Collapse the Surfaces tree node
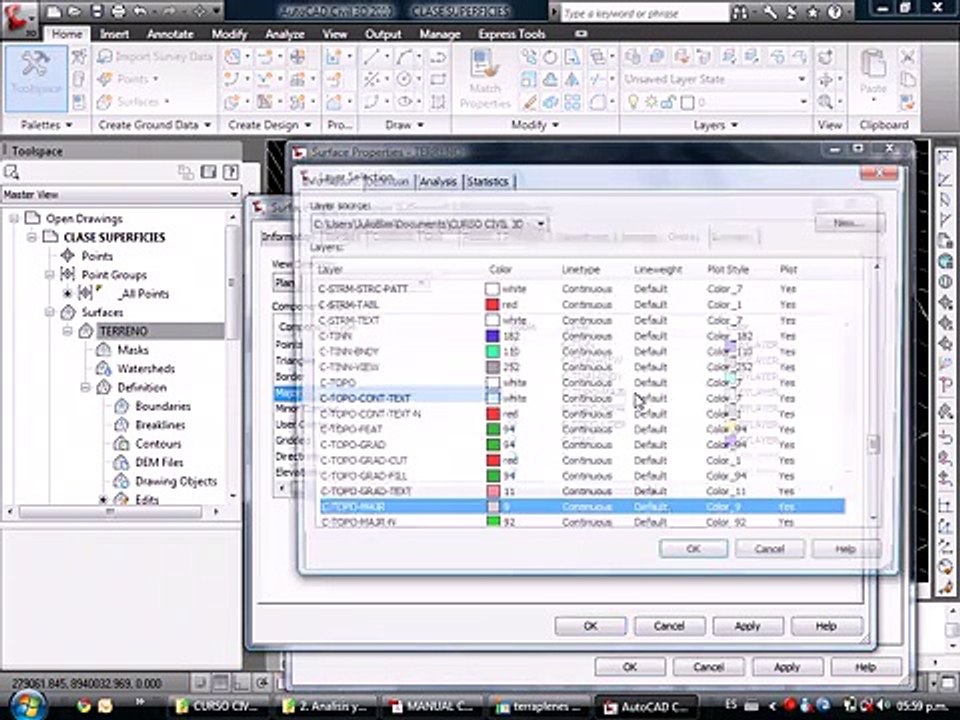The width and height of the screenshot is (960, 720). (50, 312)
